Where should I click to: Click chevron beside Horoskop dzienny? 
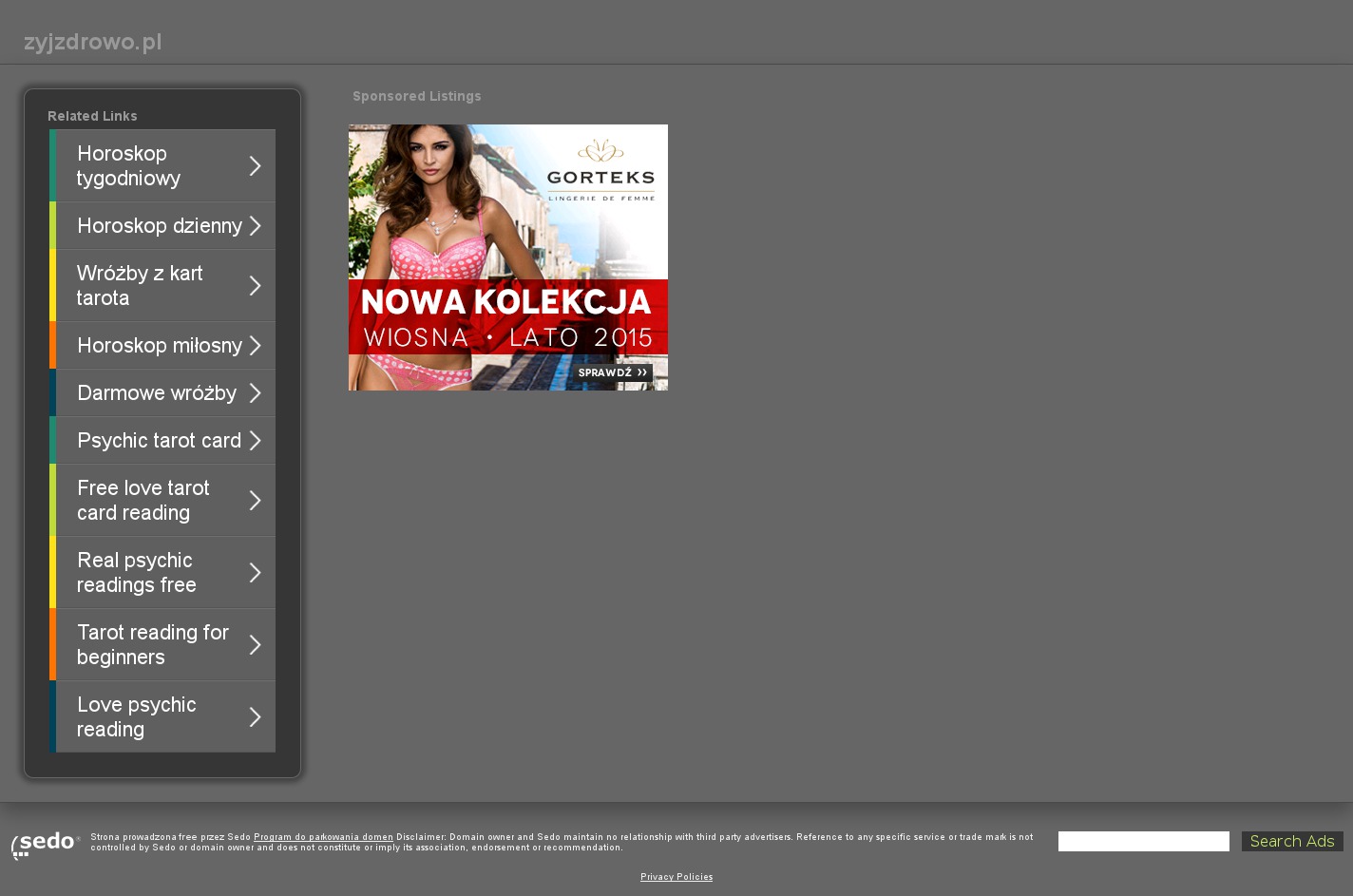pos(255,226)
